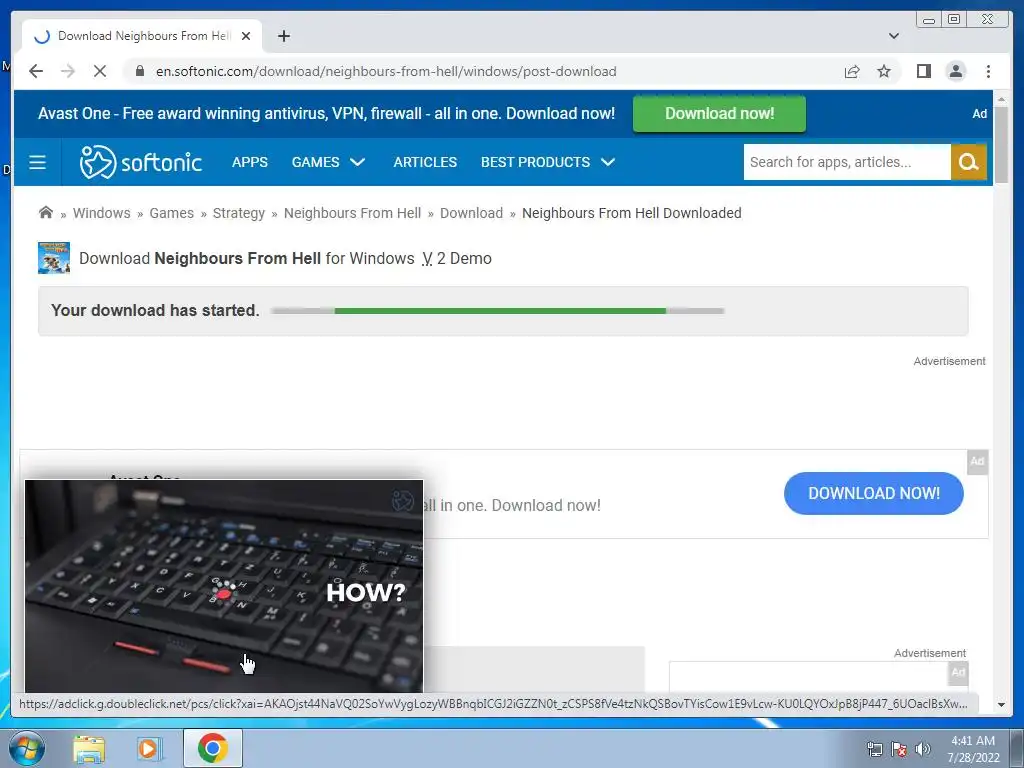Viewport: 1024px width, 768px height.
Task: Go back to the previous page
Action: click(x=36, y=71)
